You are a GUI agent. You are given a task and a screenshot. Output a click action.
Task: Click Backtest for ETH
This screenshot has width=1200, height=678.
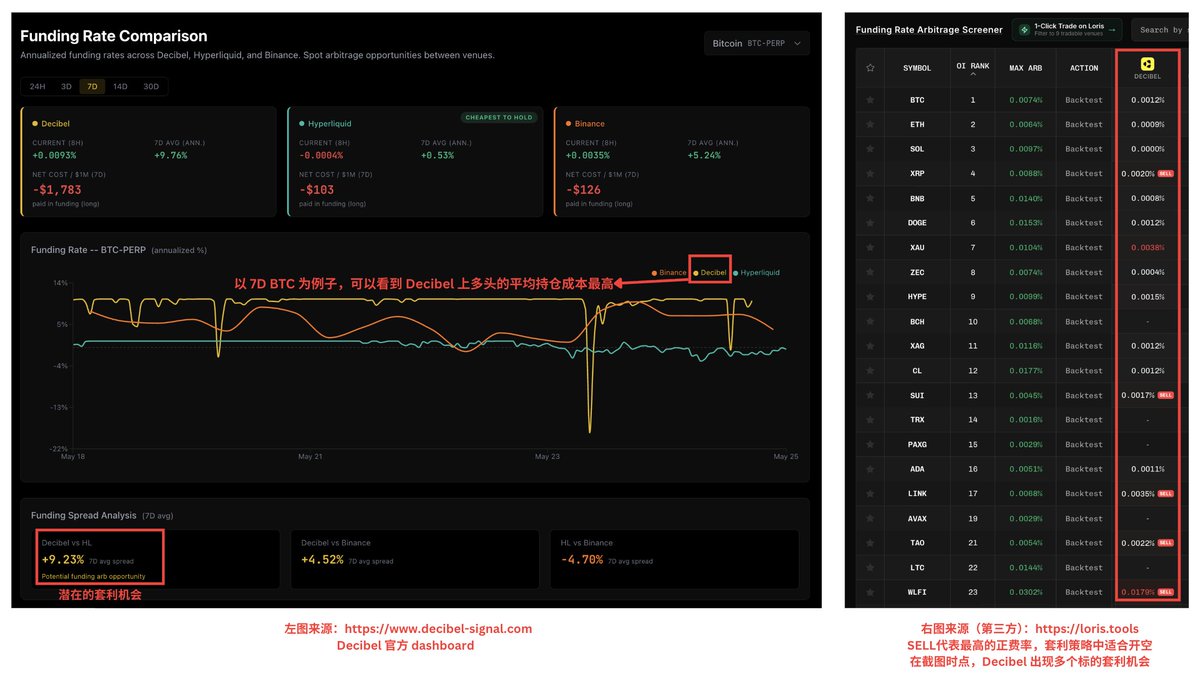click(1084, 125)
